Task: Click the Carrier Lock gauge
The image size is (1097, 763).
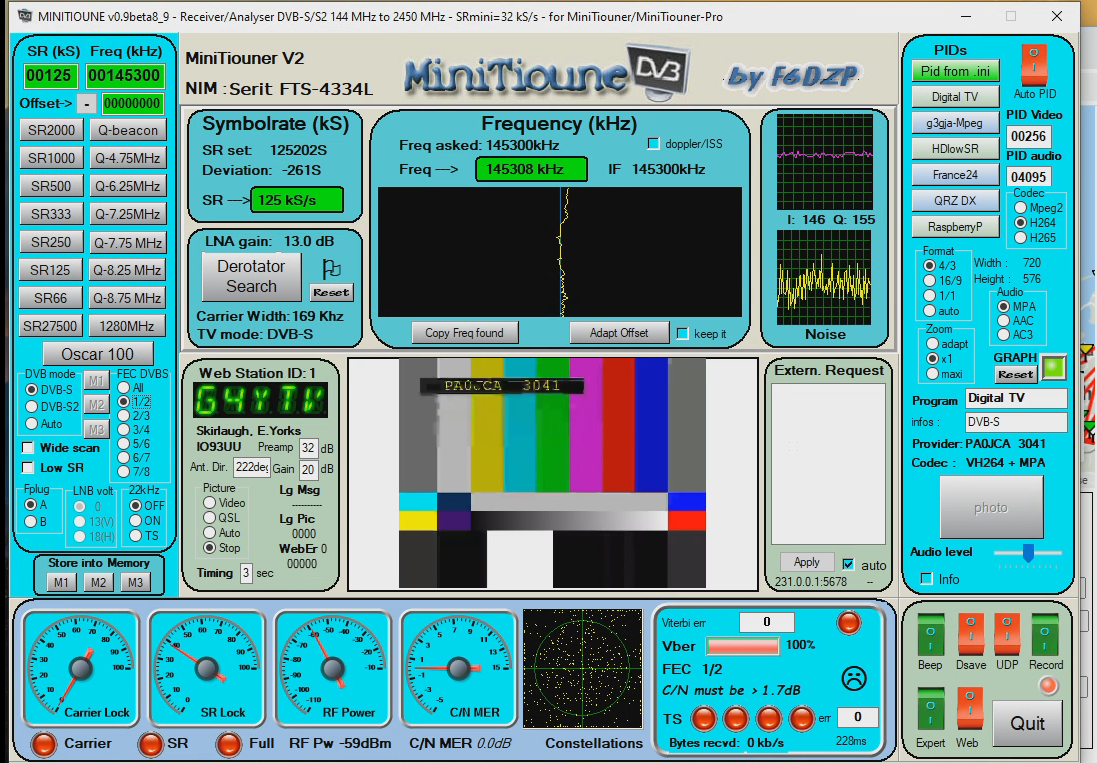Action: click(x=80, y=668)
